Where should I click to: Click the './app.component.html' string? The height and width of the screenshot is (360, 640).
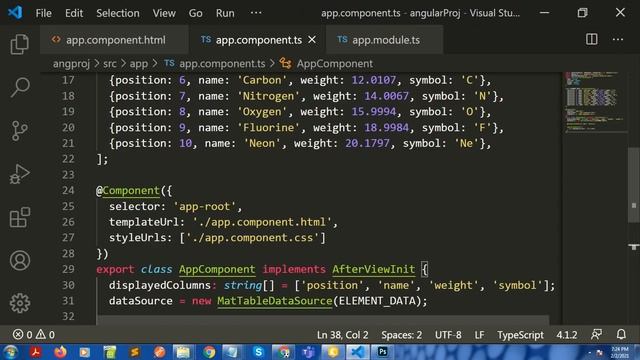coord(262,222)
